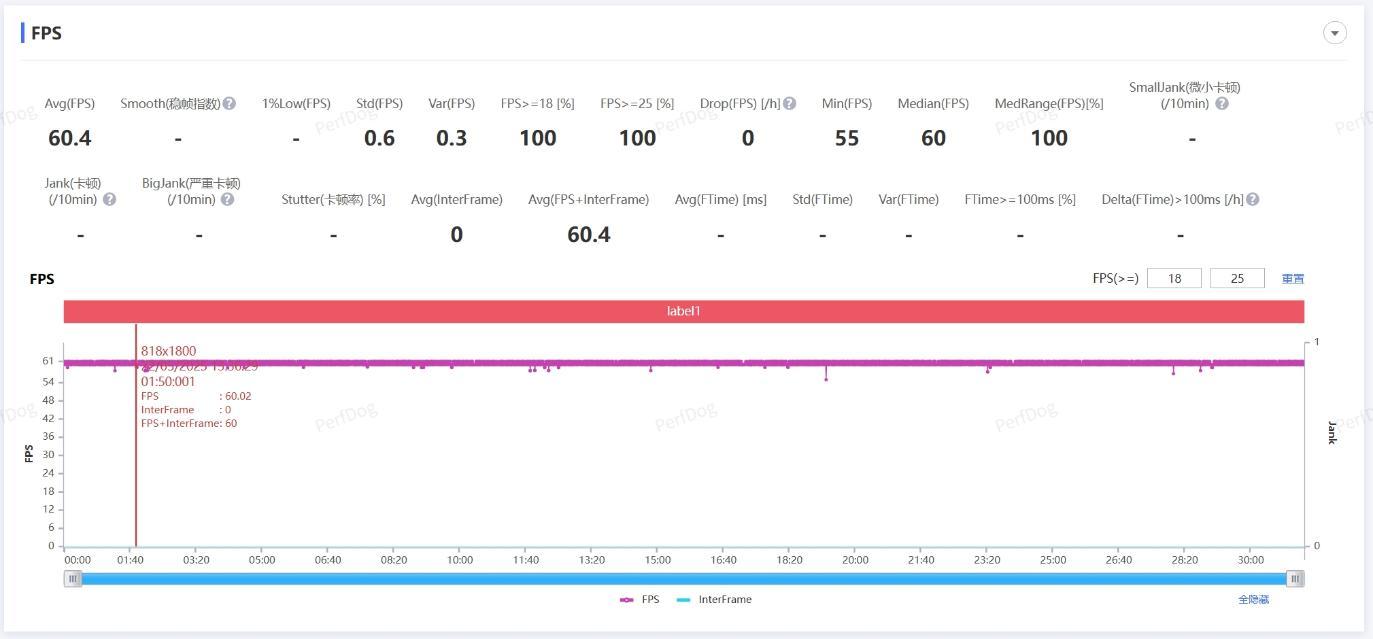This screenshot has height=639, width=1373.
Task: Open help icon beside Drop(FPS) [/h]
Action: click(790, 104)
